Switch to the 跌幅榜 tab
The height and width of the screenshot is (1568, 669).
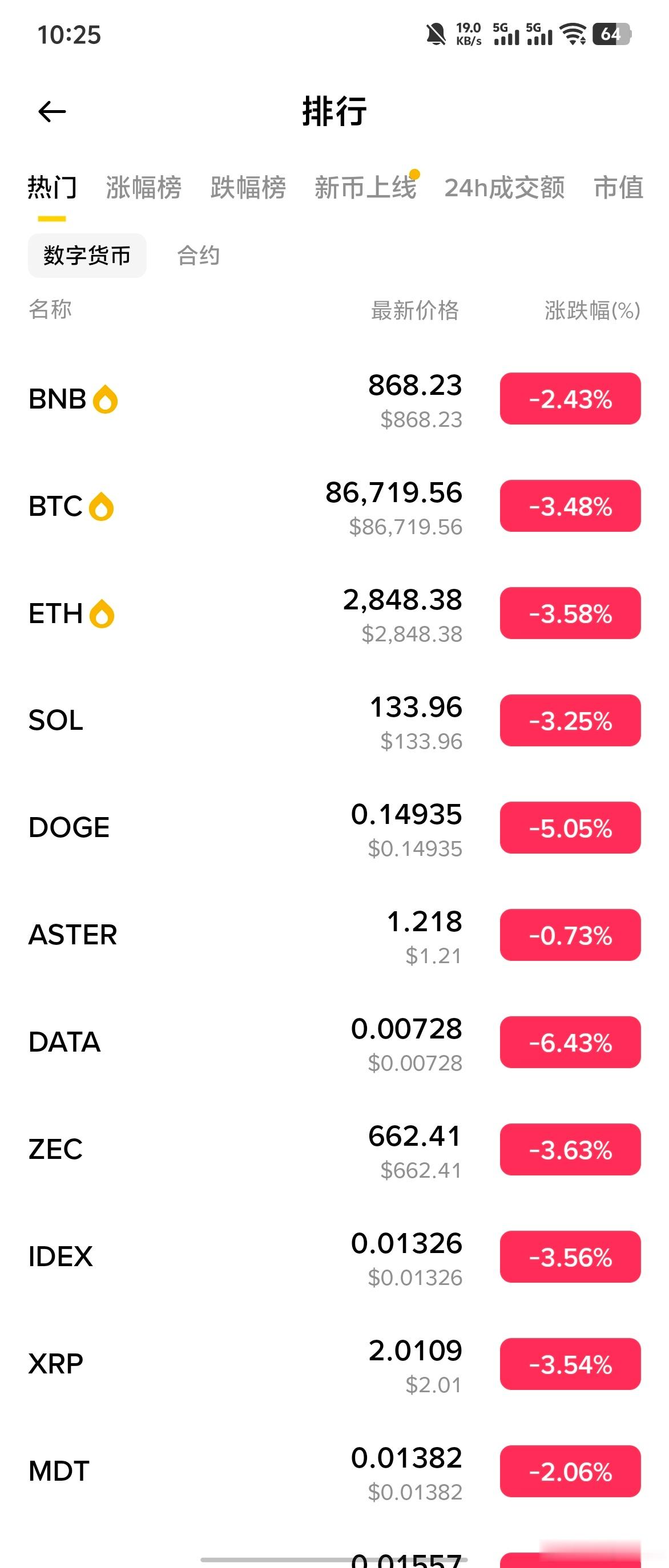point(248,188)
